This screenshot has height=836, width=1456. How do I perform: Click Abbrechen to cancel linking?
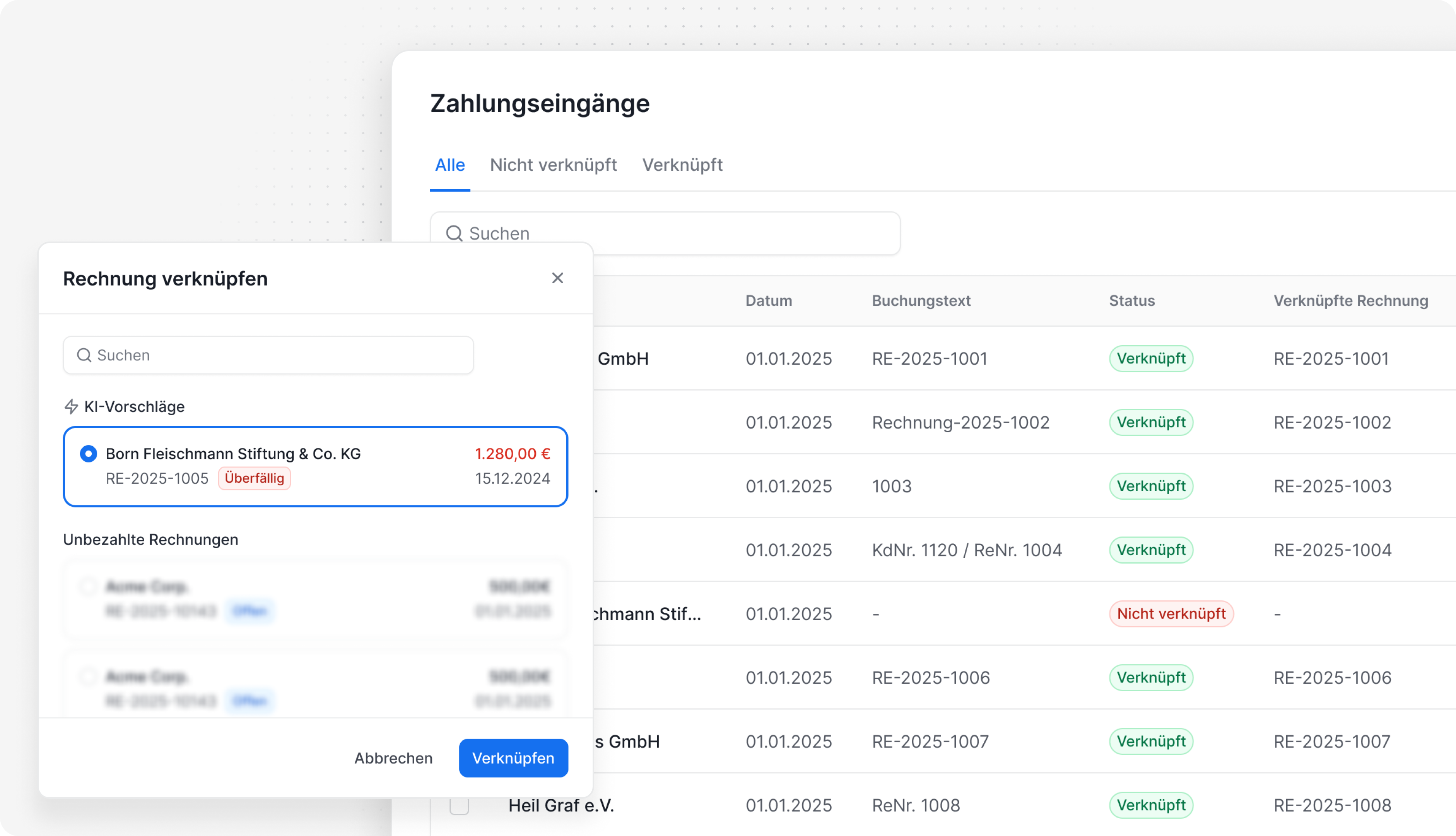pyautogui.click(x=393, y=758)
